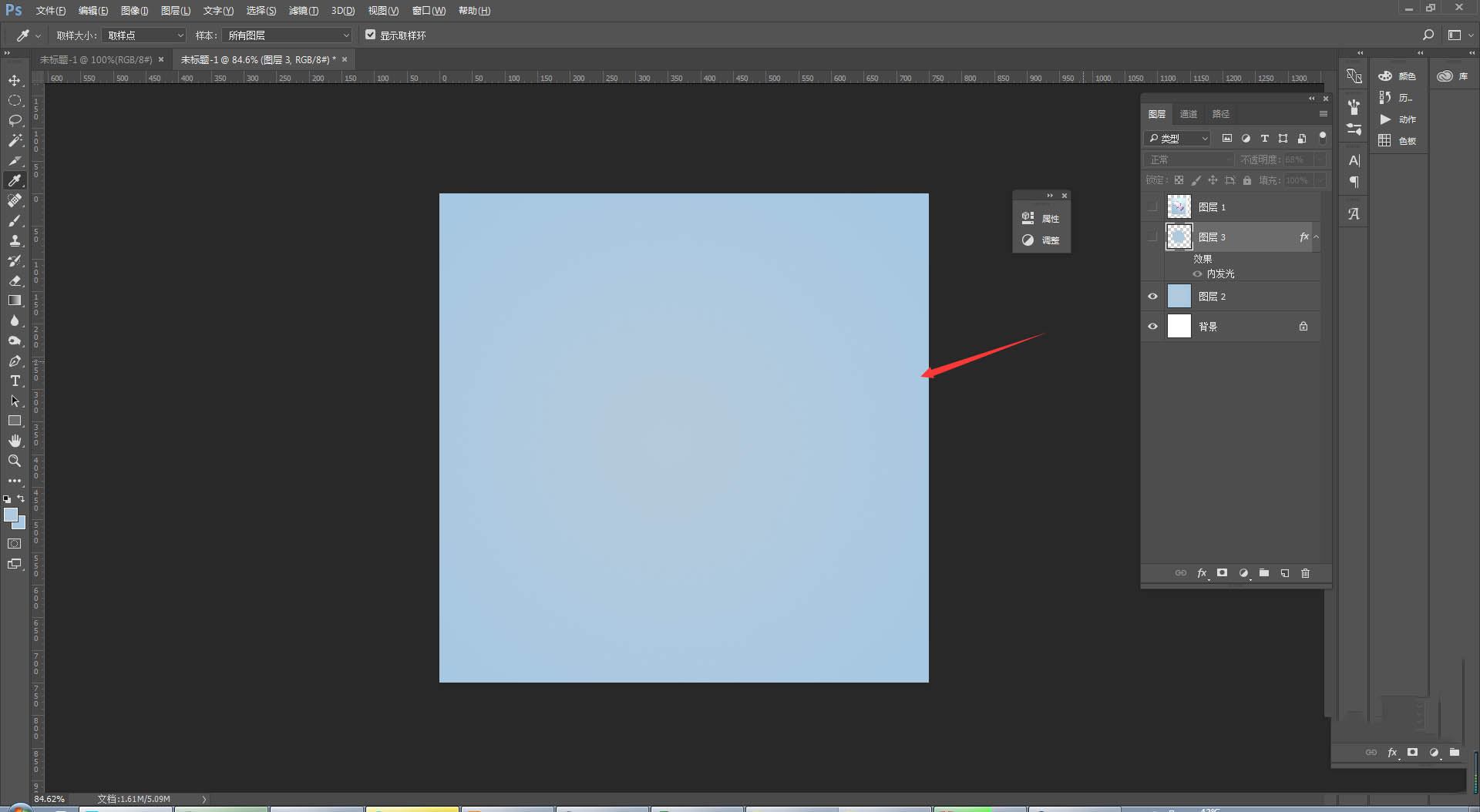Screen dimensions: 1480x812
Task: Add layer style fx in Layers panel
Action: coord(1202,573)
